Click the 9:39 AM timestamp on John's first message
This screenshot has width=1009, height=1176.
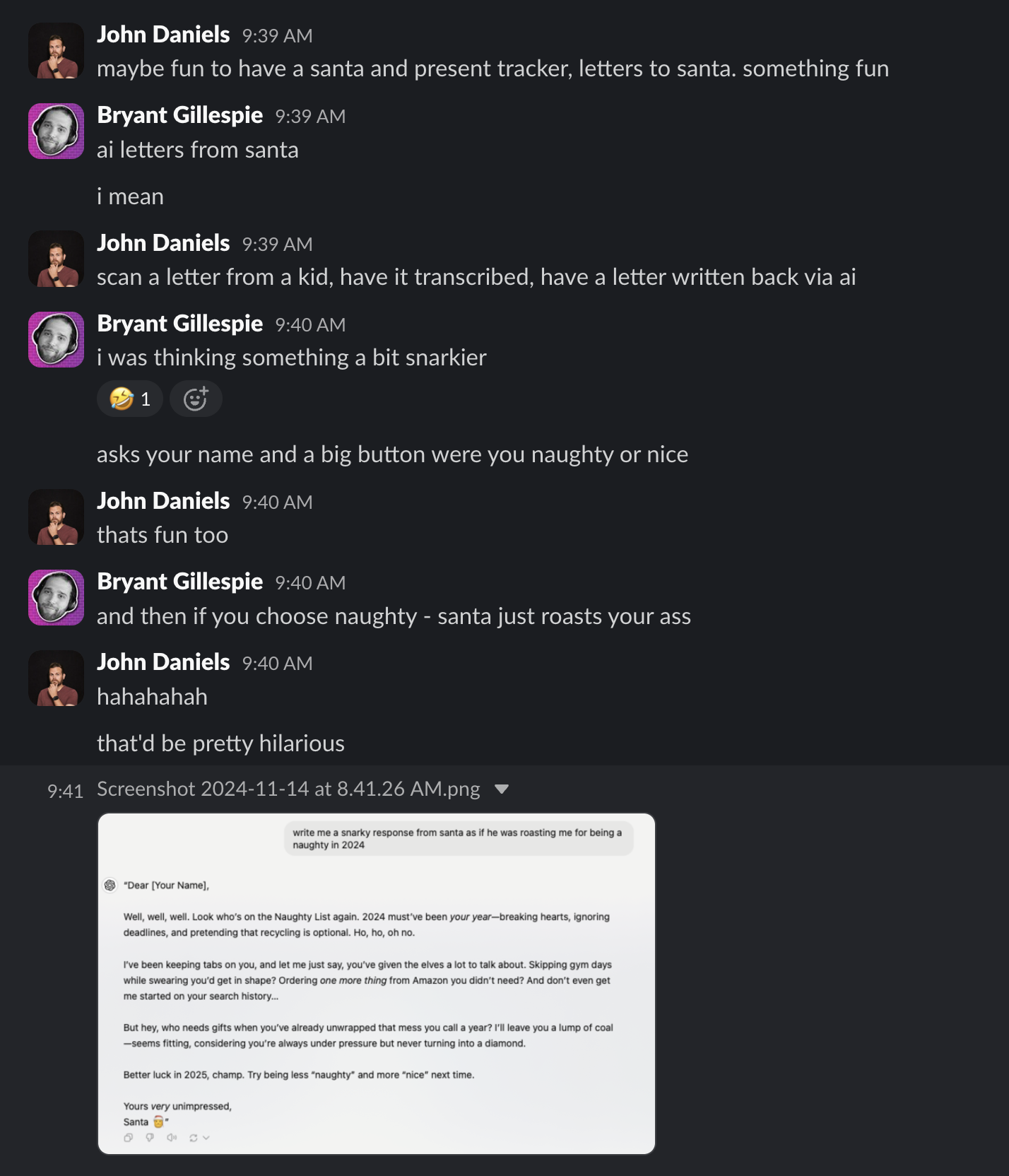point(278,35)
